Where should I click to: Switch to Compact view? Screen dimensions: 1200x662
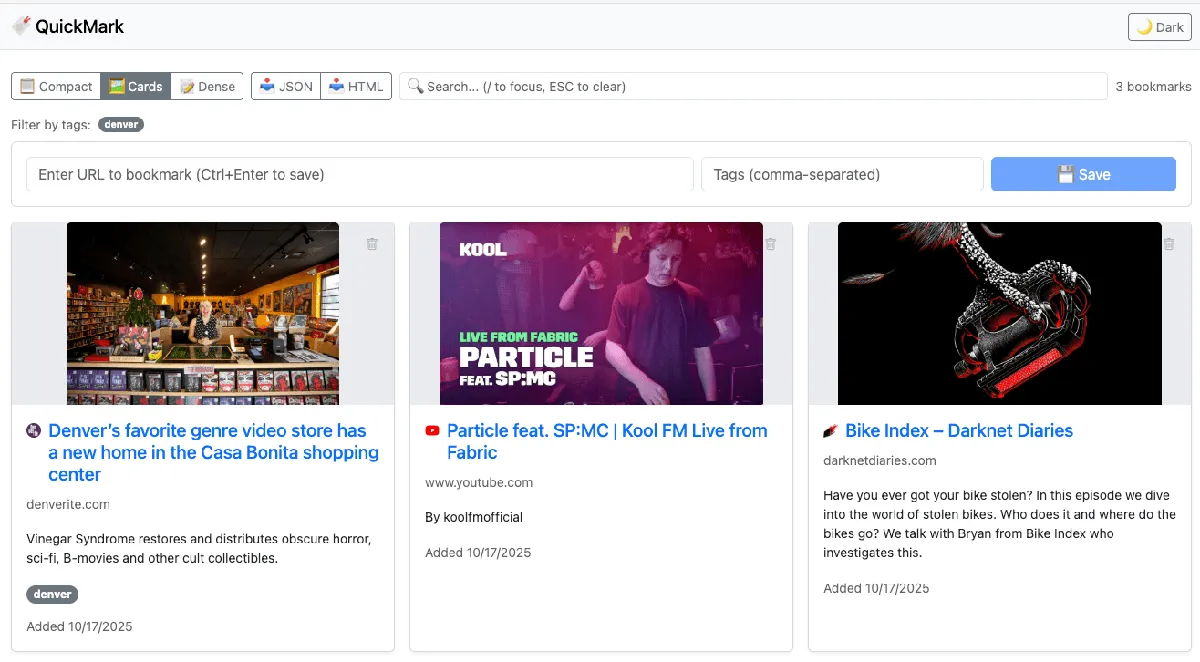pyautogui.click(x=56, y=87)
